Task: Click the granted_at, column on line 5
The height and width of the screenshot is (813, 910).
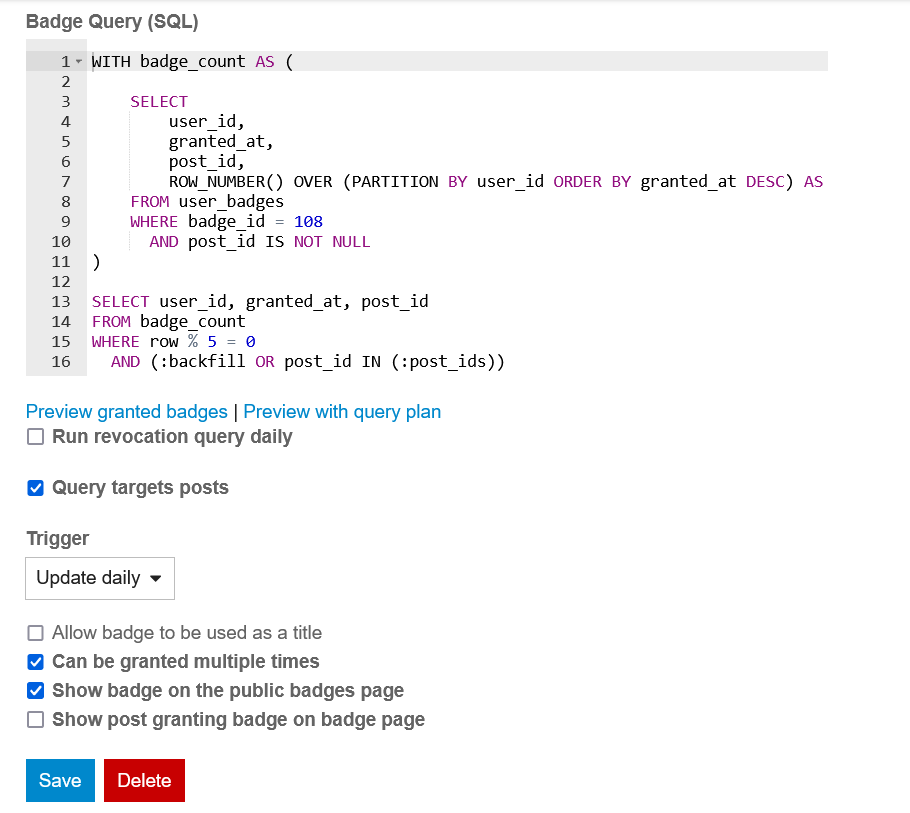Action: click(221, 142)
